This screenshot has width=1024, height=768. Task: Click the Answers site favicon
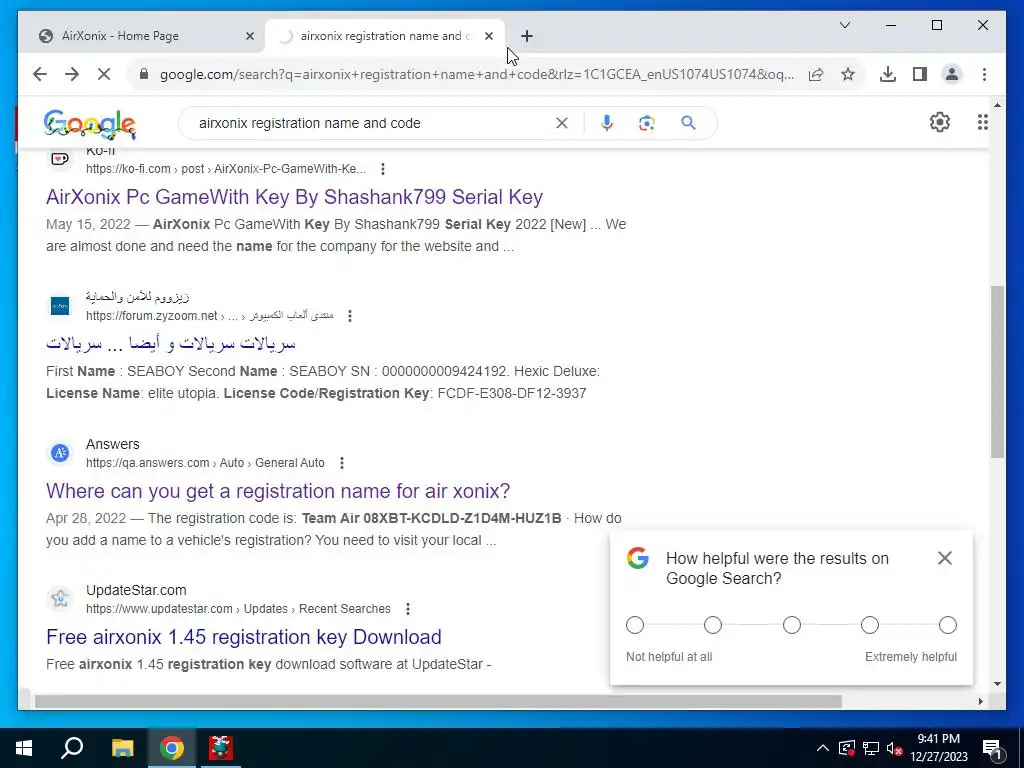pyautogui.click(x=60, y=453)
